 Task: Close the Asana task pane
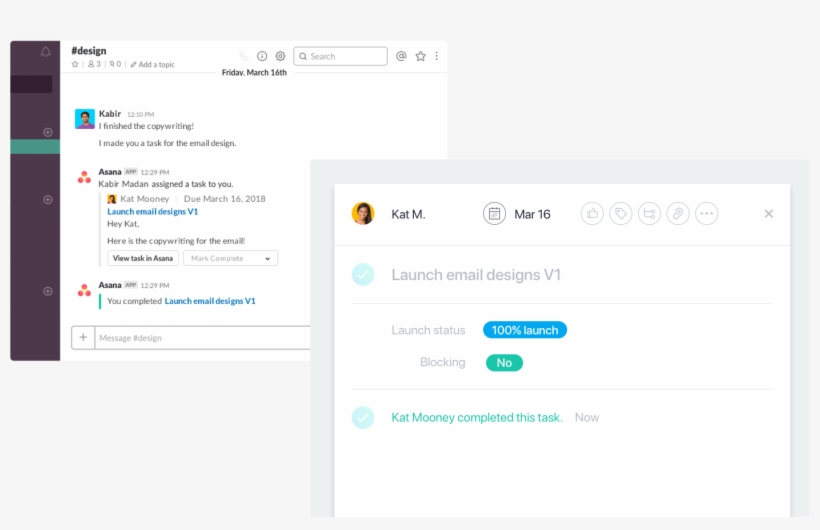click(768, 213)
